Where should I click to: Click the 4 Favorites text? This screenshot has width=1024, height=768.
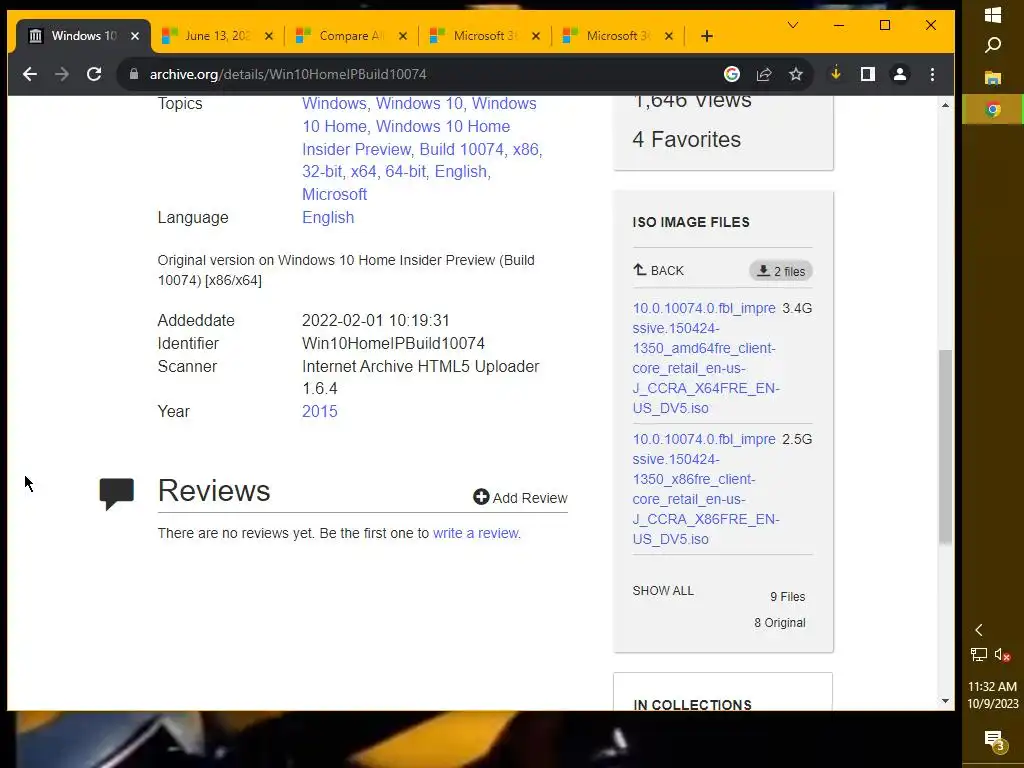click(686, 139)
